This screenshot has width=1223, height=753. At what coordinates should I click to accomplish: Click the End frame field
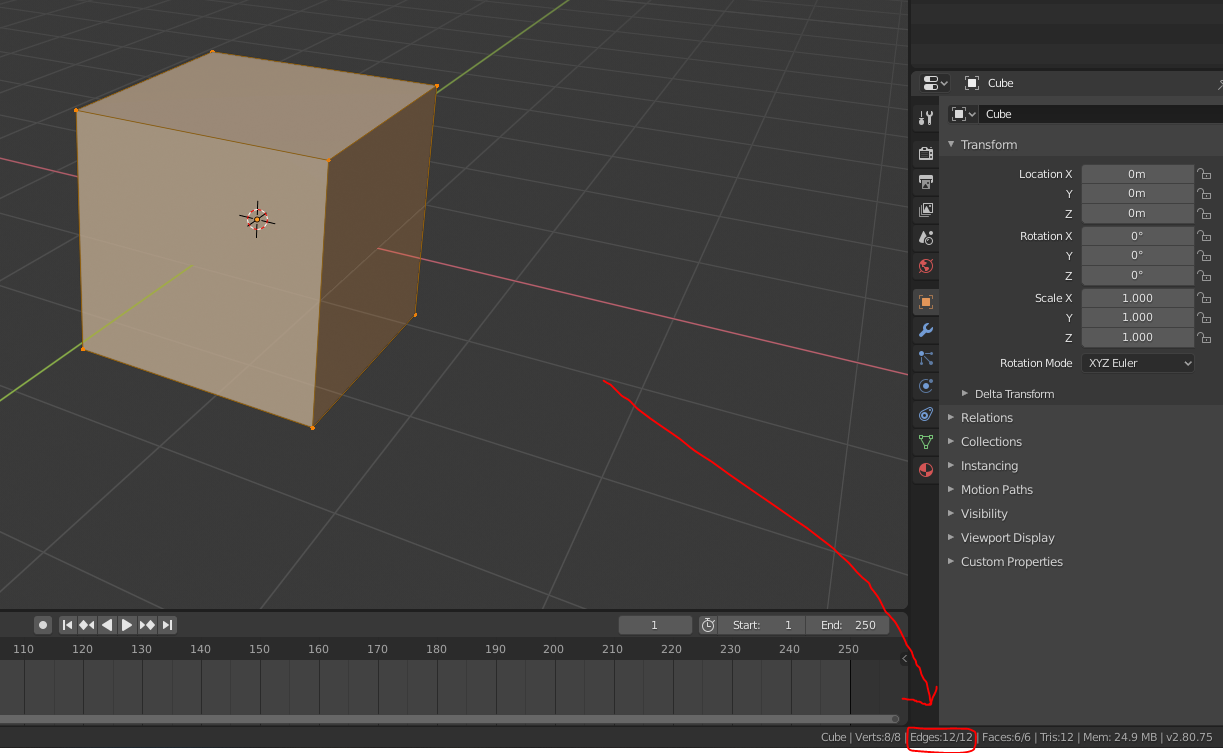tap(848, 625)
